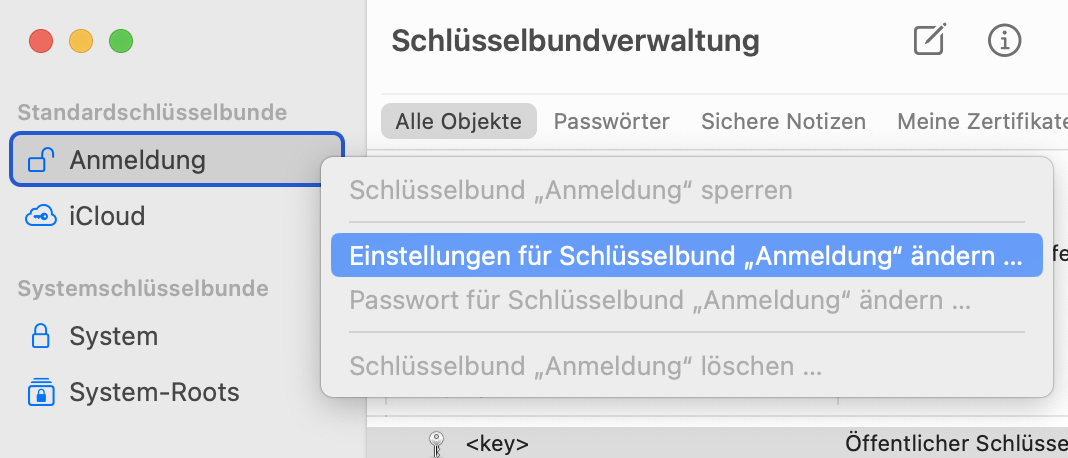Viewport: 1068px width, 458px height.
Task: Click Passwort für Schlüsselbund „Anmeldung“ ändern
Action: point(660,300)
